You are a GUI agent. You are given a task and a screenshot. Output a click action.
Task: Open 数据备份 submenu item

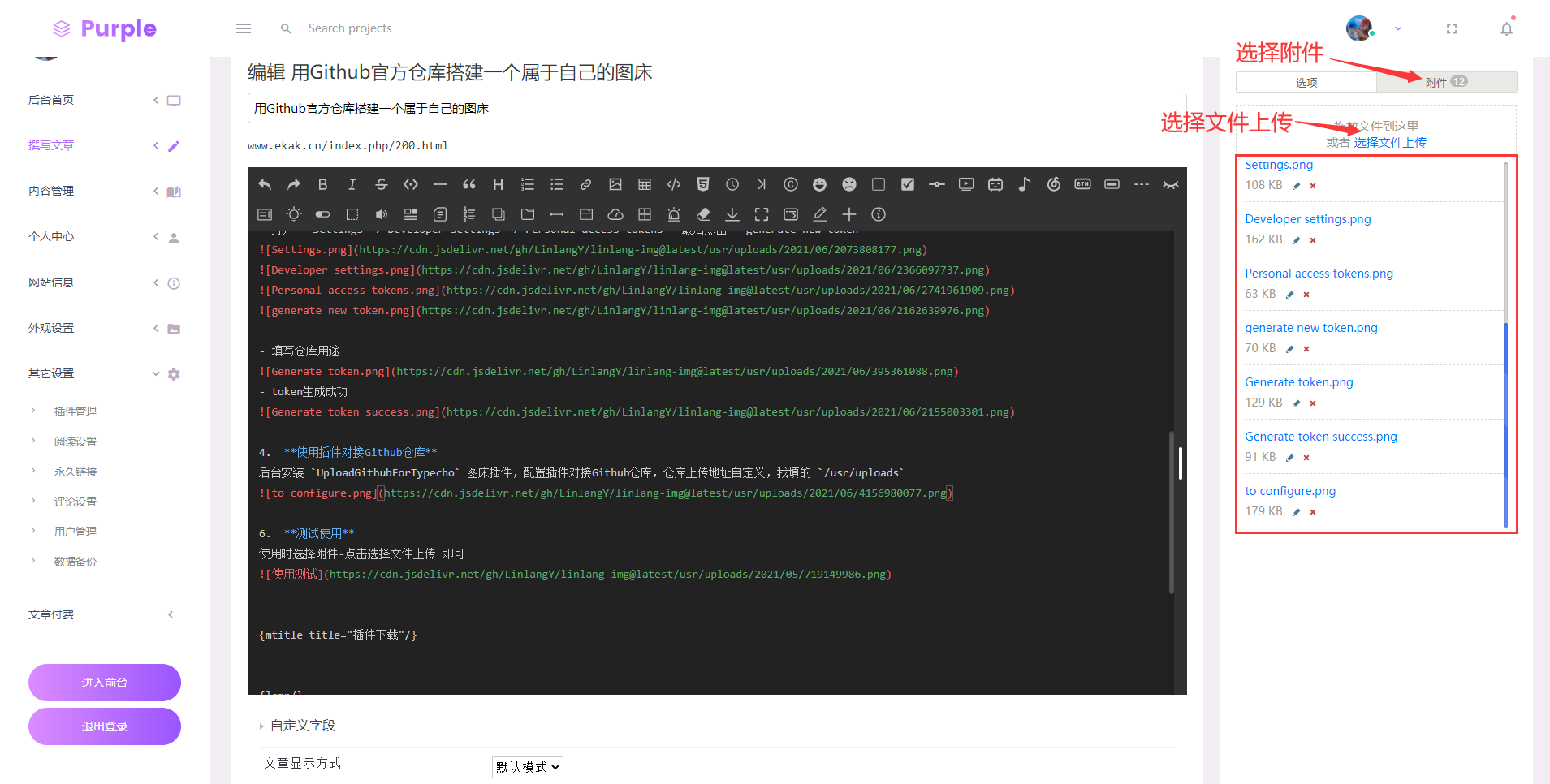(75, 562)
